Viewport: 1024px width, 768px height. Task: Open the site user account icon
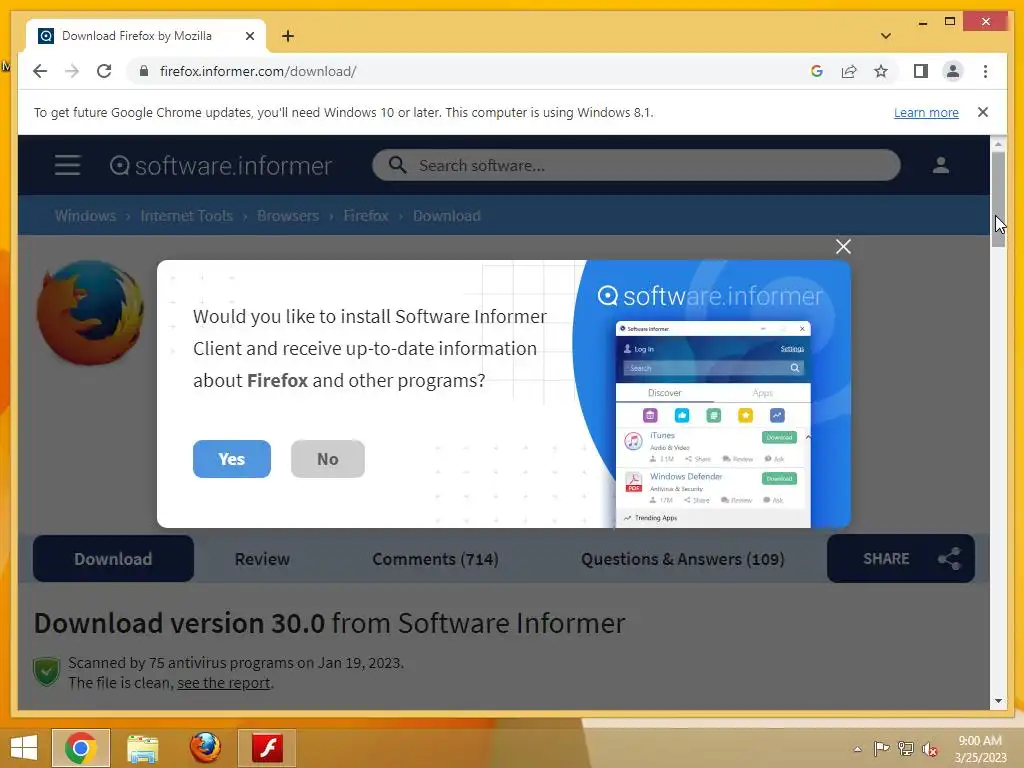coord(940,165)
